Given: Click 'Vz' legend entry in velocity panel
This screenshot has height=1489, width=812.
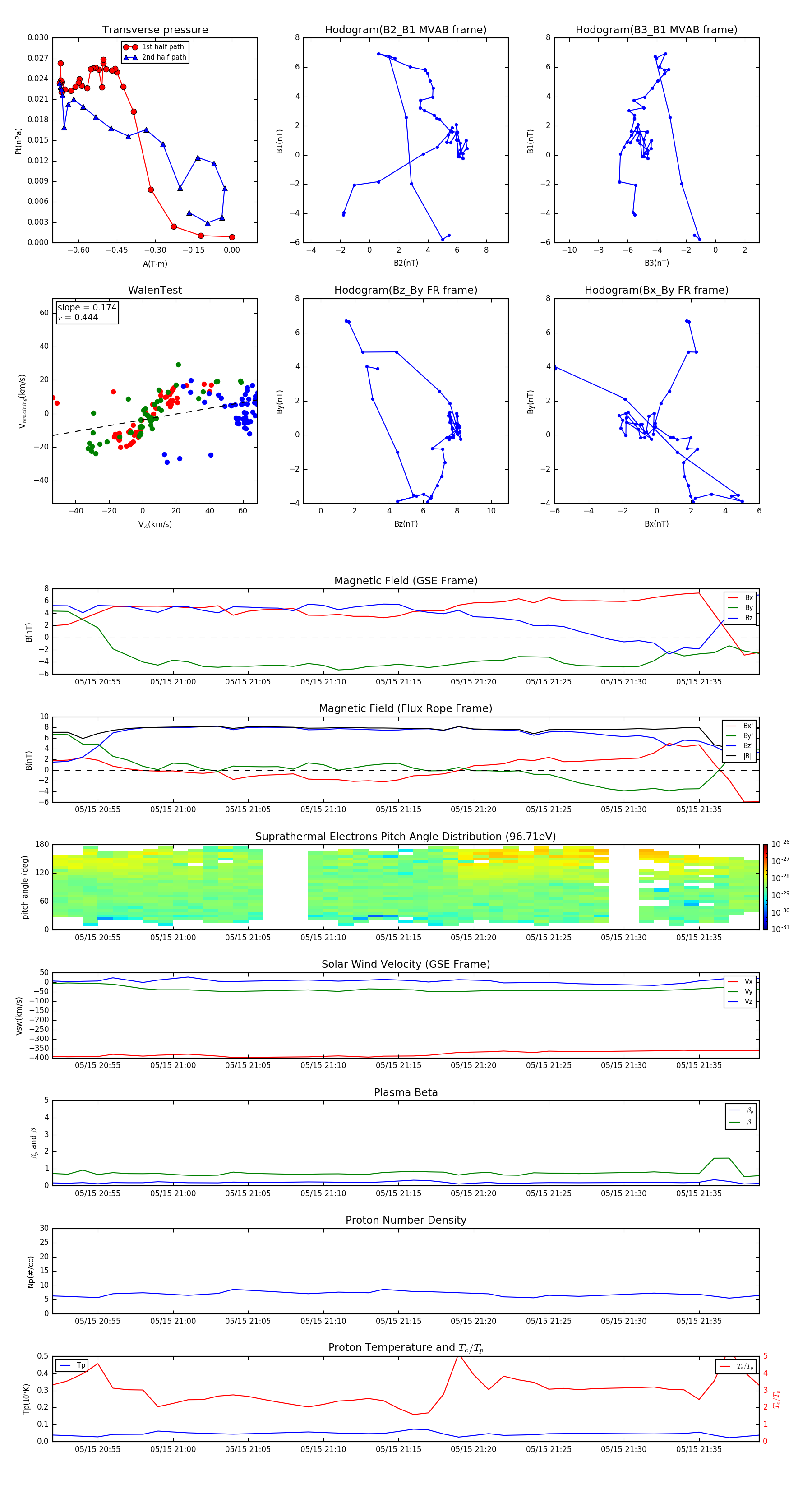Looking at the screenshot, I should [740, 1002].
